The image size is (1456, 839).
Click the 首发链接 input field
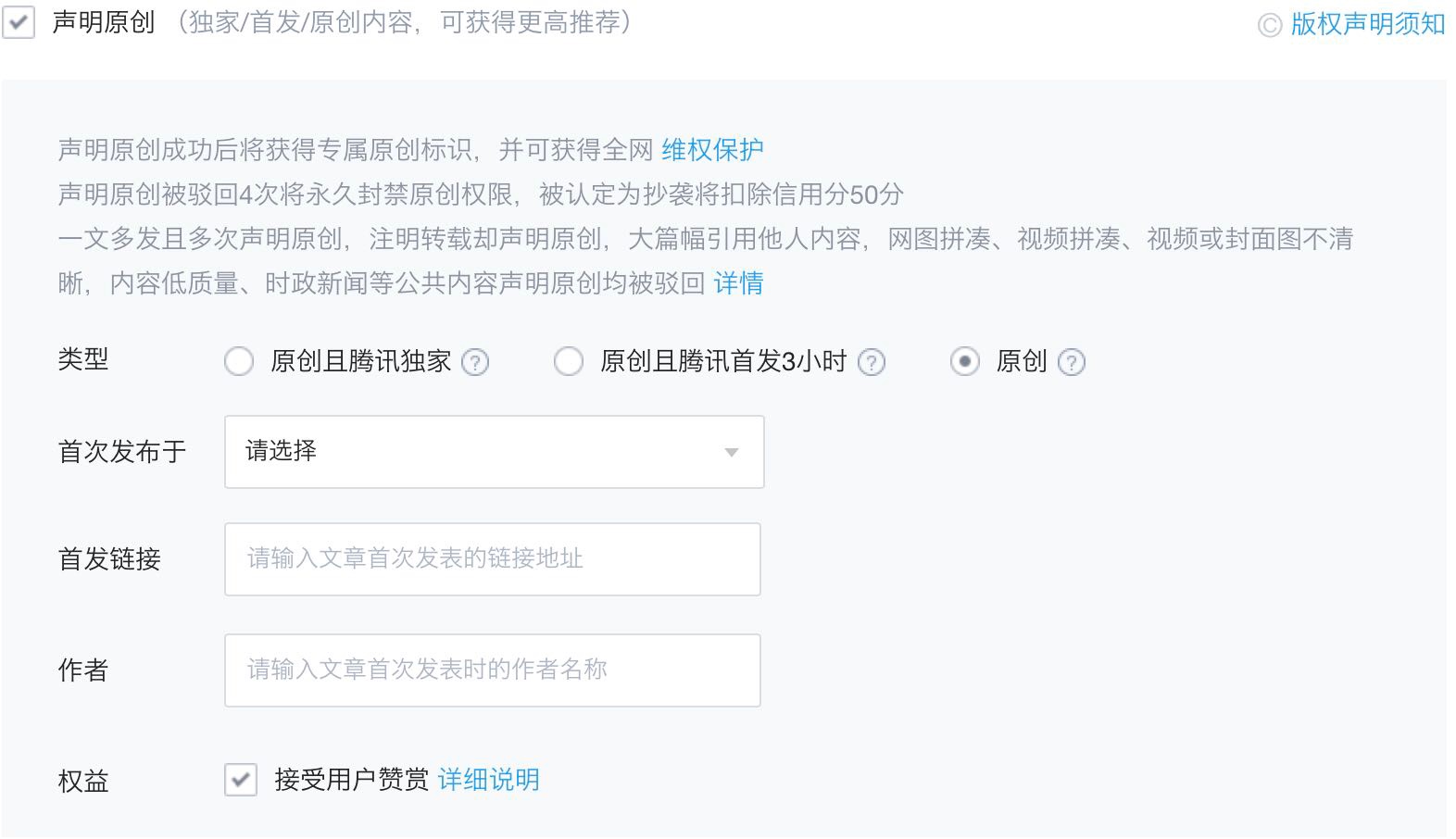pos(492,559)
